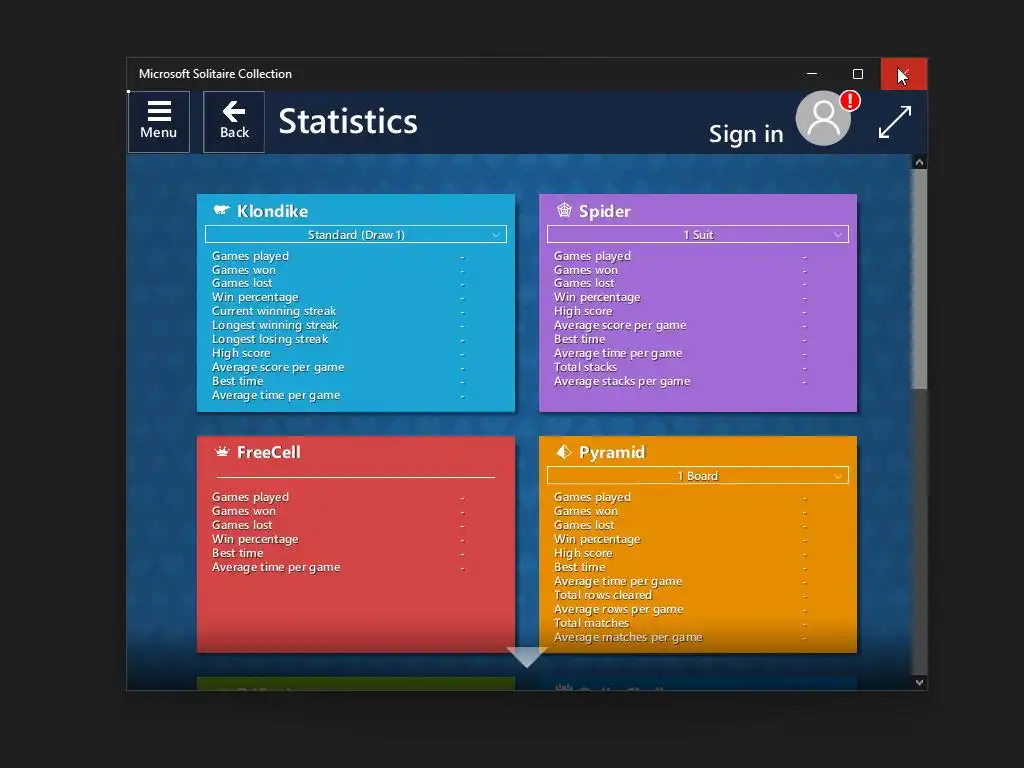Screen dimensions: 1024x768
Task: Click Klondike 'Average score per game' row
Action: (338, 367)
